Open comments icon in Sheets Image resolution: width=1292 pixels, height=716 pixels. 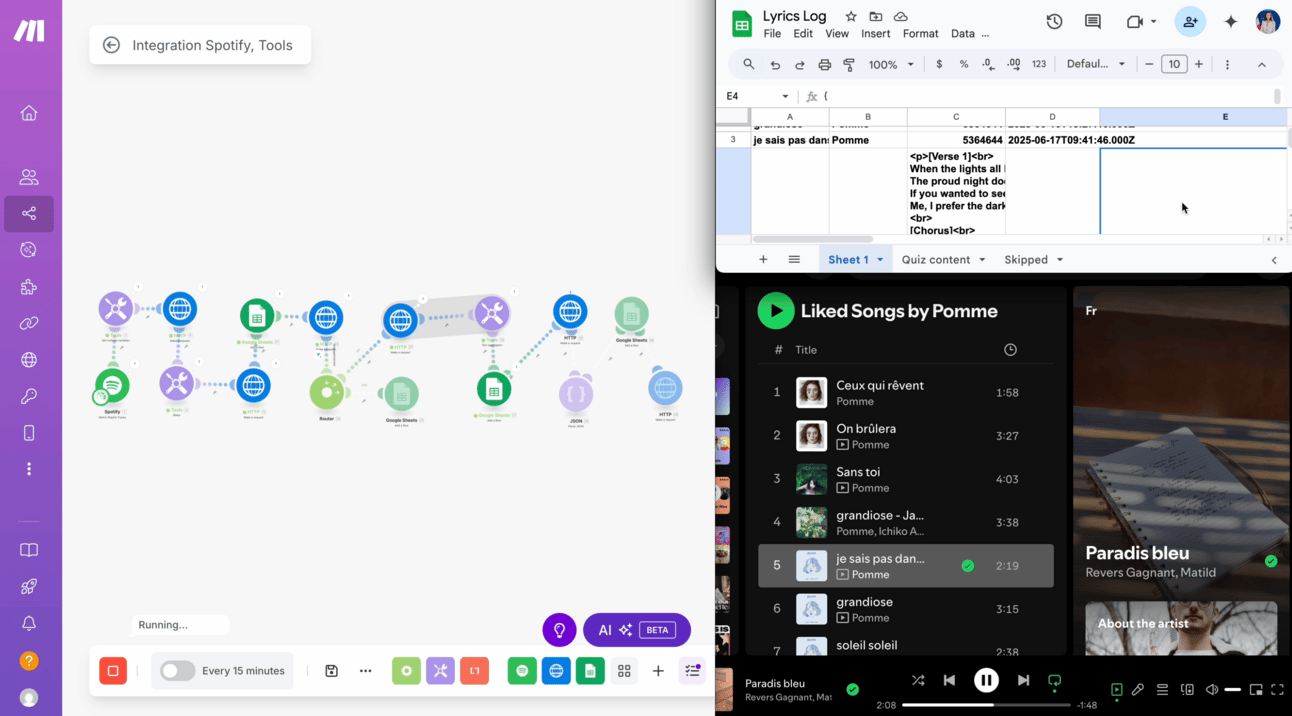[x=1093, y=21]
